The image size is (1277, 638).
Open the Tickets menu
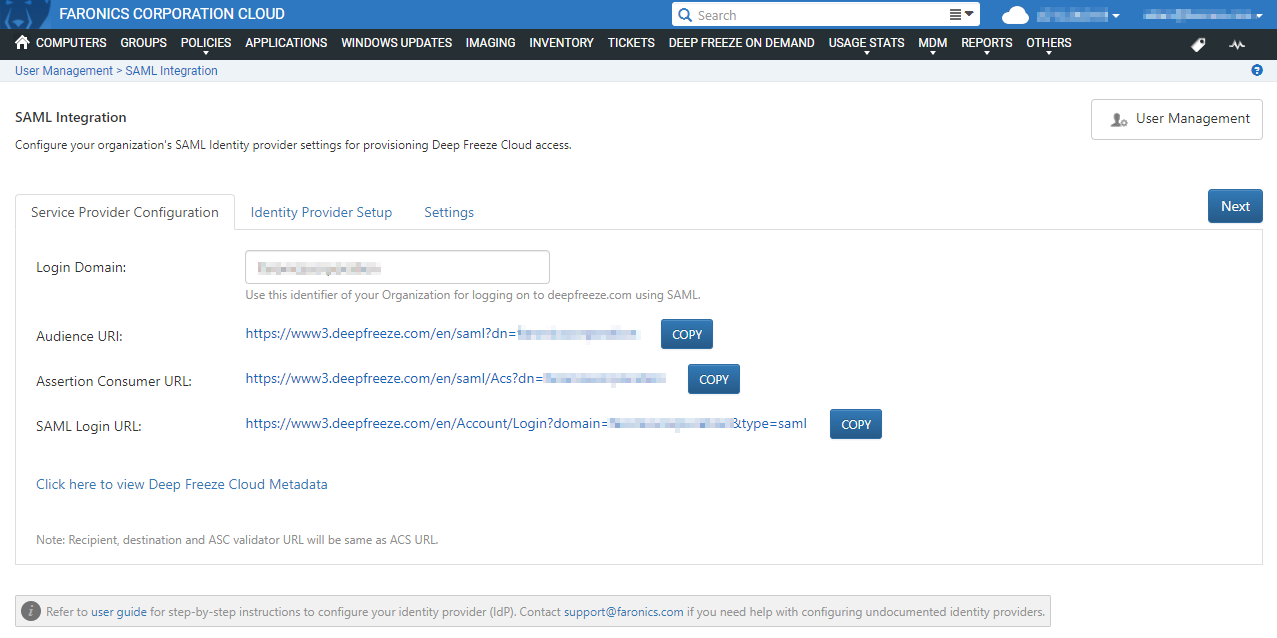click(631, 43)
